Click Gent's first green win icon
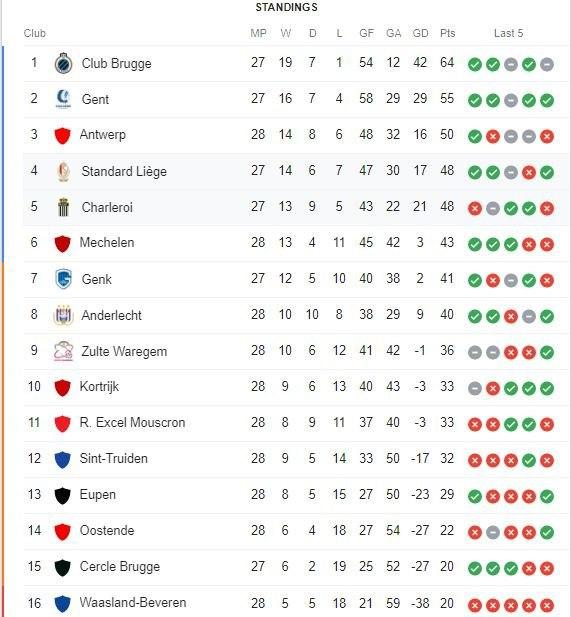Viewport: 571px width, 617px height. click(475, 100)
